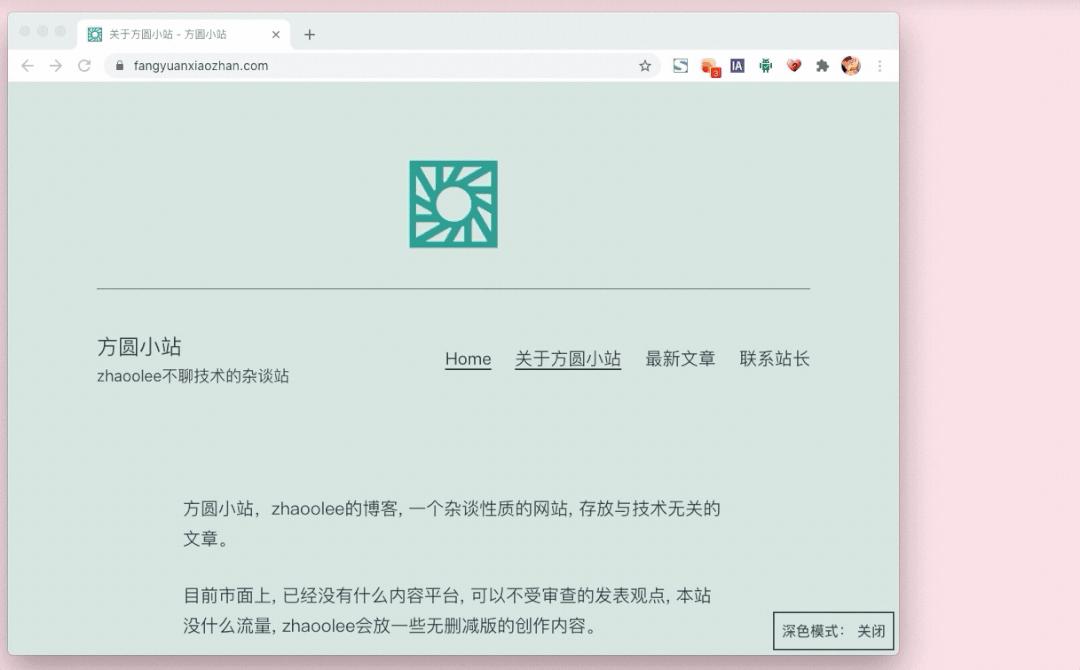Click the site logo at the top
1080x670 pixels.
click(x=453, y=203)
